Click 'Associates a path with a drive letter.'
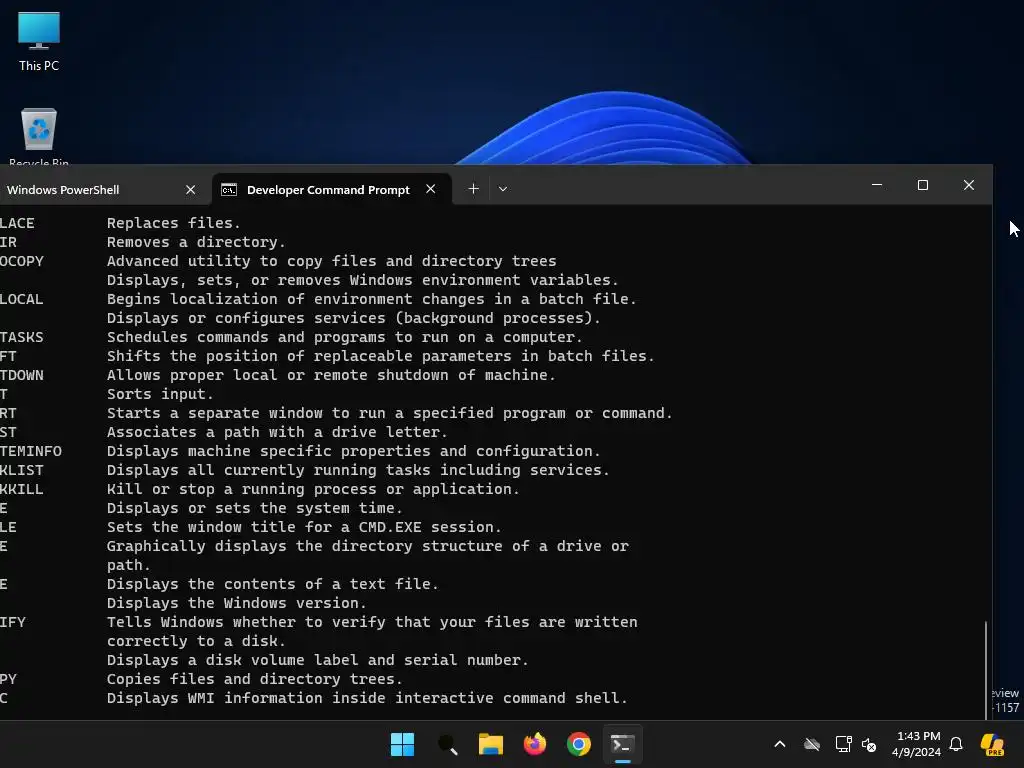 tap(277, 432)
